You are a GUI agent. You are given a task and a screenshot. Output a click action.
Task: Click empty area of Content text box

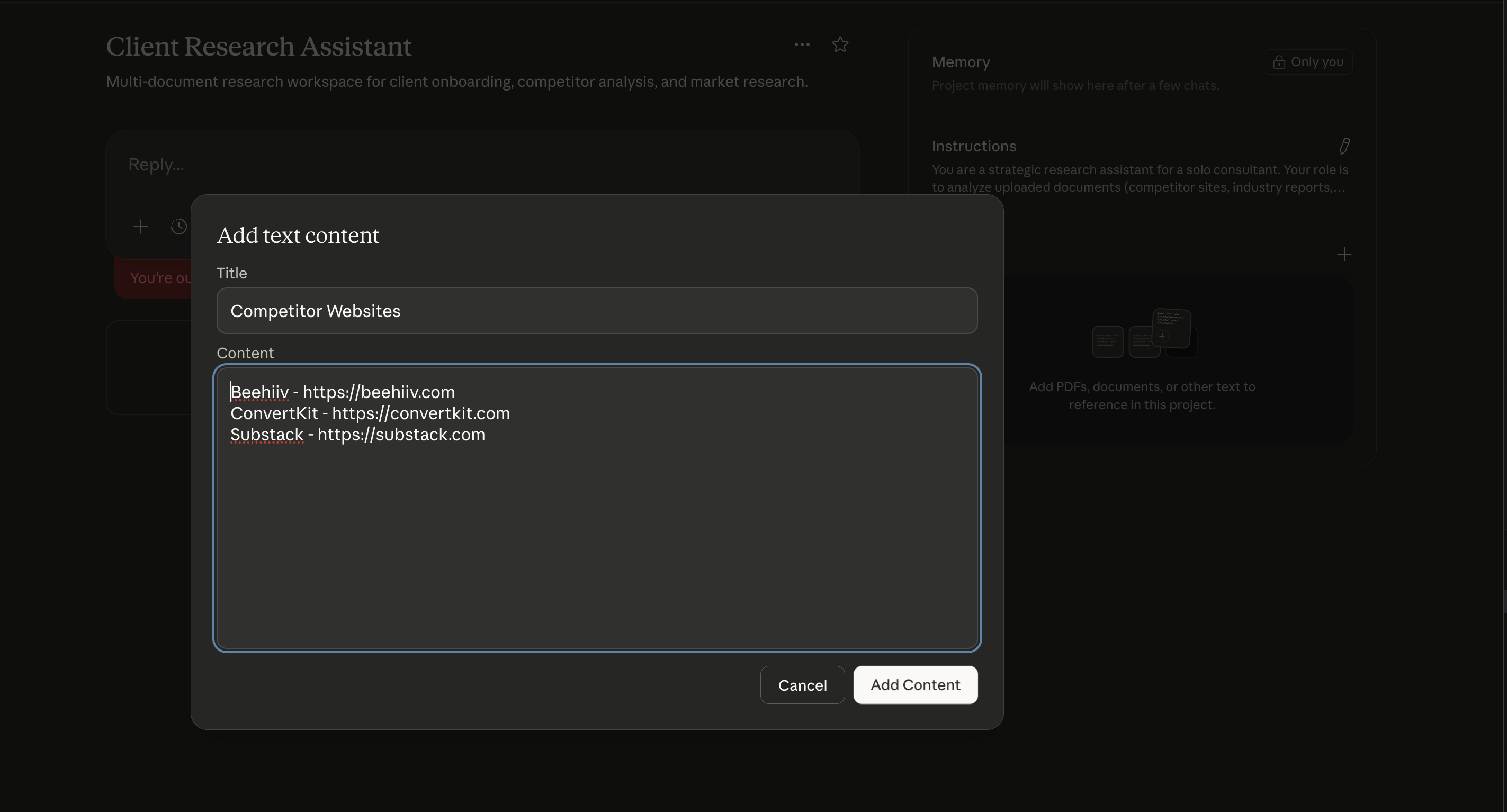tap(597, 544)
